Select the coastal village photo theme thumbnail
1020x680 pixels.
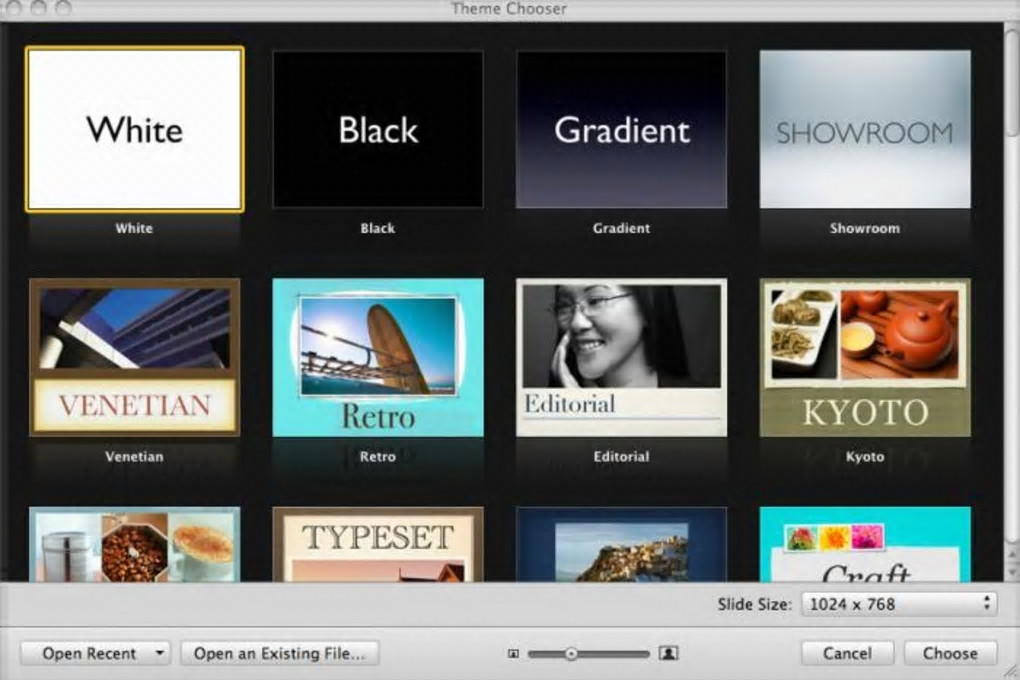pyautogui.click(x=621, y=544)
